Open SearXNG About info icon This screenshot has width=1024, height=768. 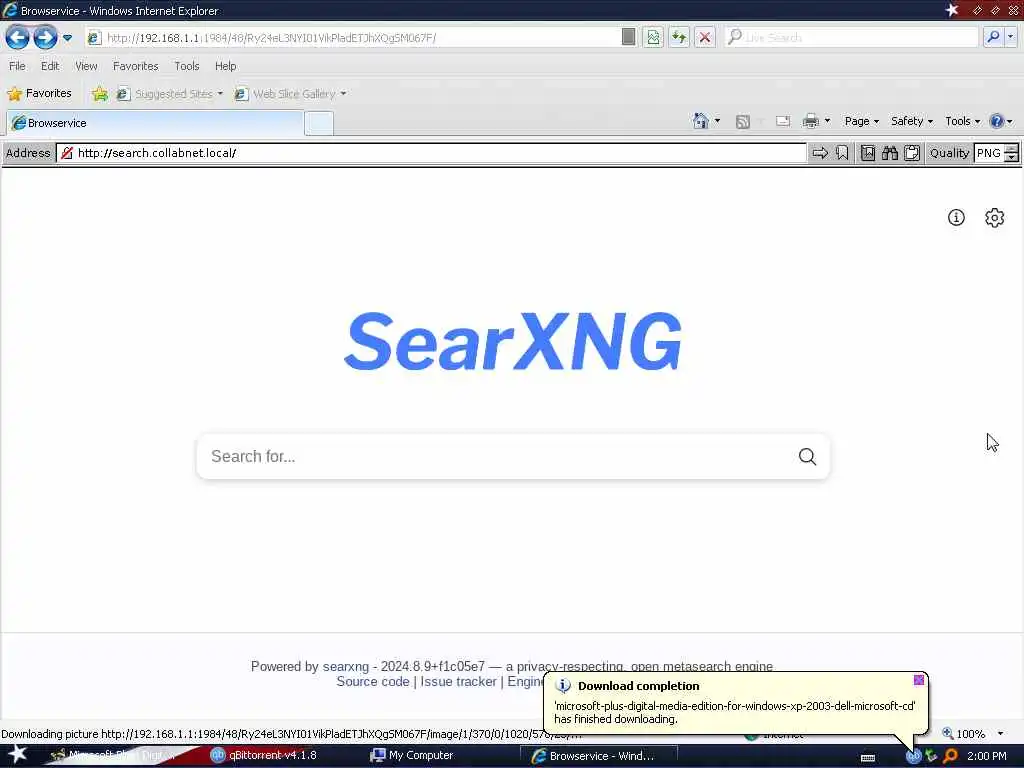tap(956, 217)
